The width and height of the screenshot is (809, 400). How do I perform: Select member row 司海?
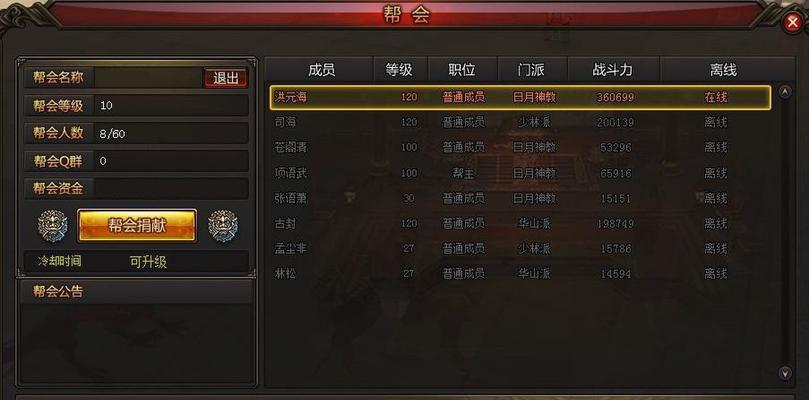click(x=520, y=122)
